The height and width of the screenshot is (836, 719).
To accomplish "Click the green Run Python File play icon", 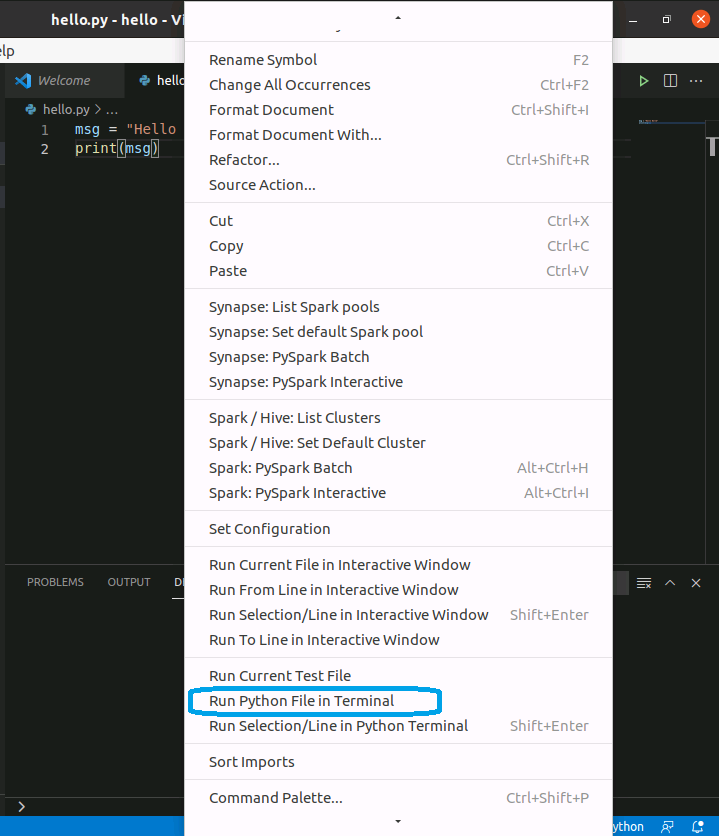I will click(644, 81).
